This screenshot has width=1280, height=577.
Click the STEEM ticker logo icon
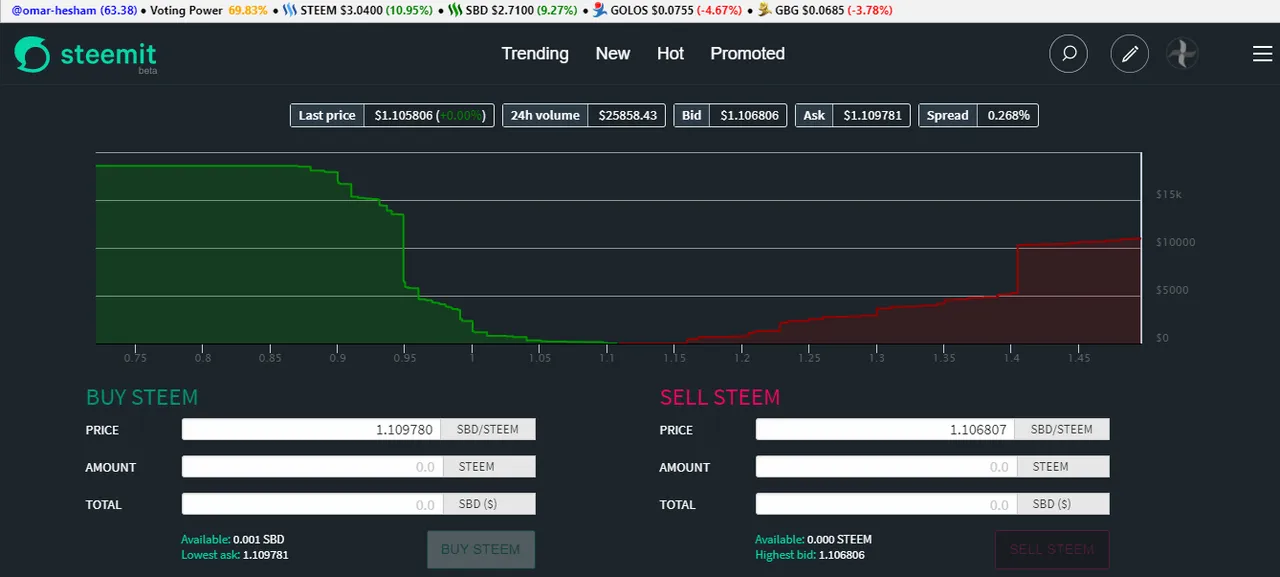click(290, 10)
